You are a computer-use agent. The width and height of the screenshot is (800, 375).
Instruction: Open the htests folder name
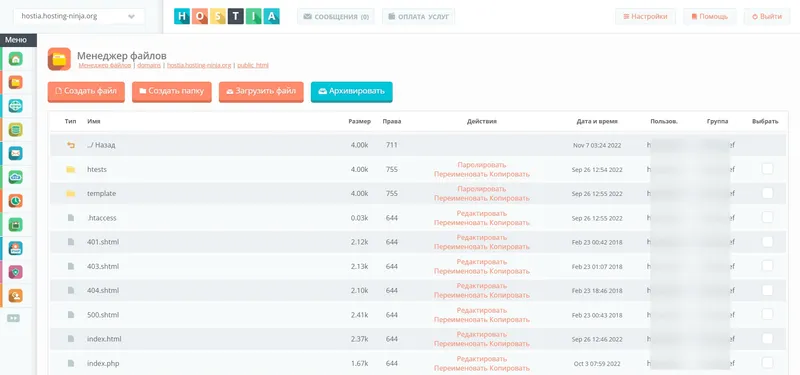[x=97, y=169]
